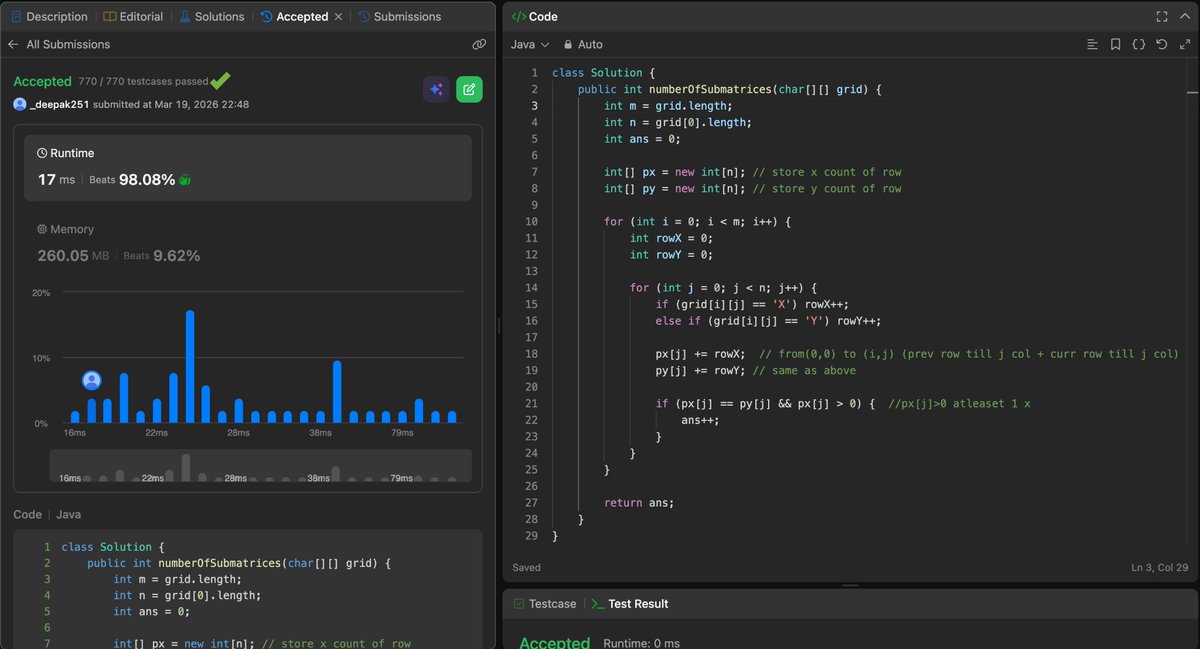
Task: Click the bookmark icon in editor toolbar
Action: [1115, 44]
